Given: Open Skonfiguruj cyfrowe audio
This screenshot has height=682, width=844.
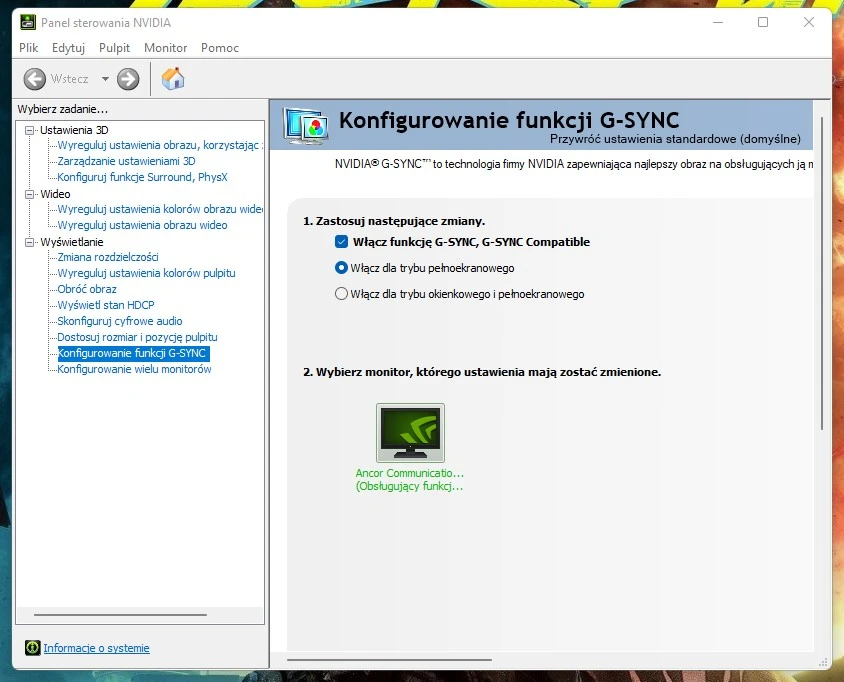Looking at the screenshot, I should pyautogui.click(x=120, y=321).
